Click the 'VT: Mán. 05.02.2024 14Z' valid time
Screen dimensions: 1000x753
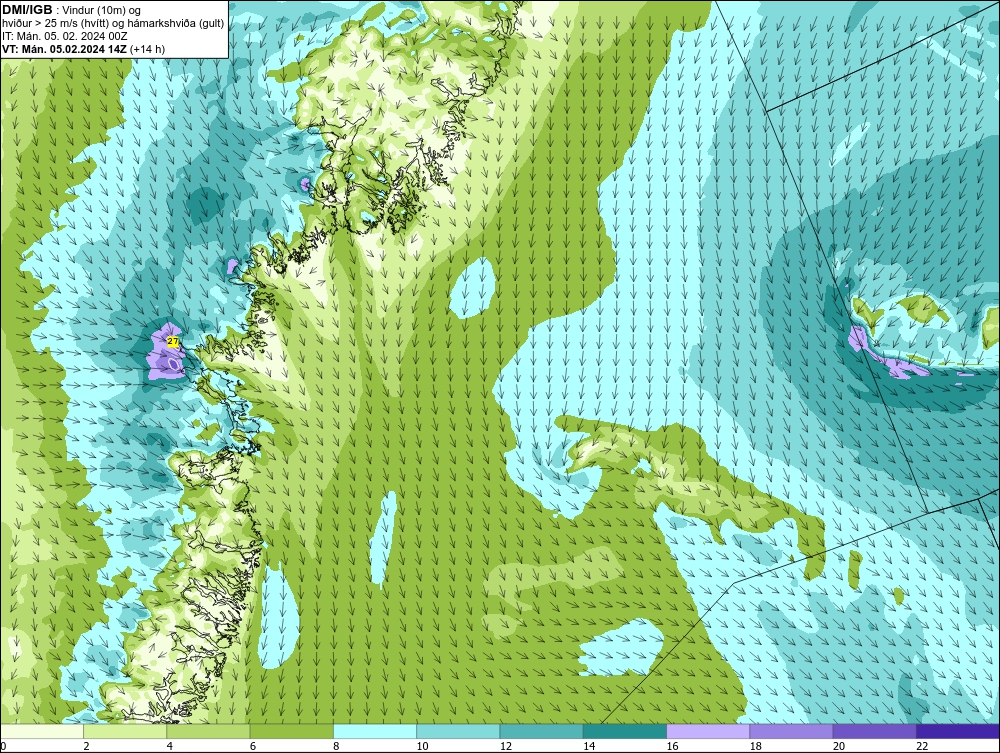[64, 49]
